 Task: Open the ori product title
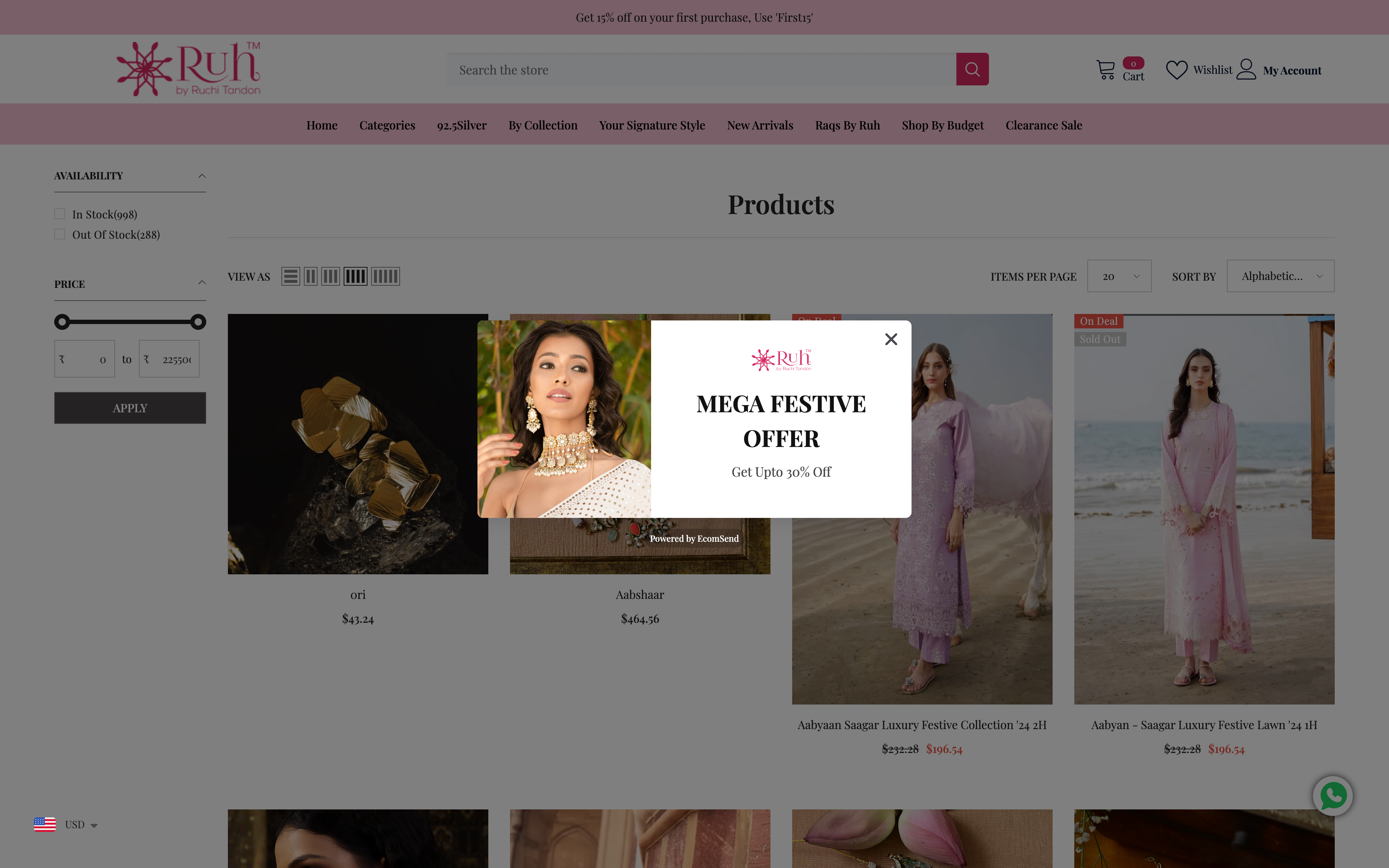pos(358,595)
